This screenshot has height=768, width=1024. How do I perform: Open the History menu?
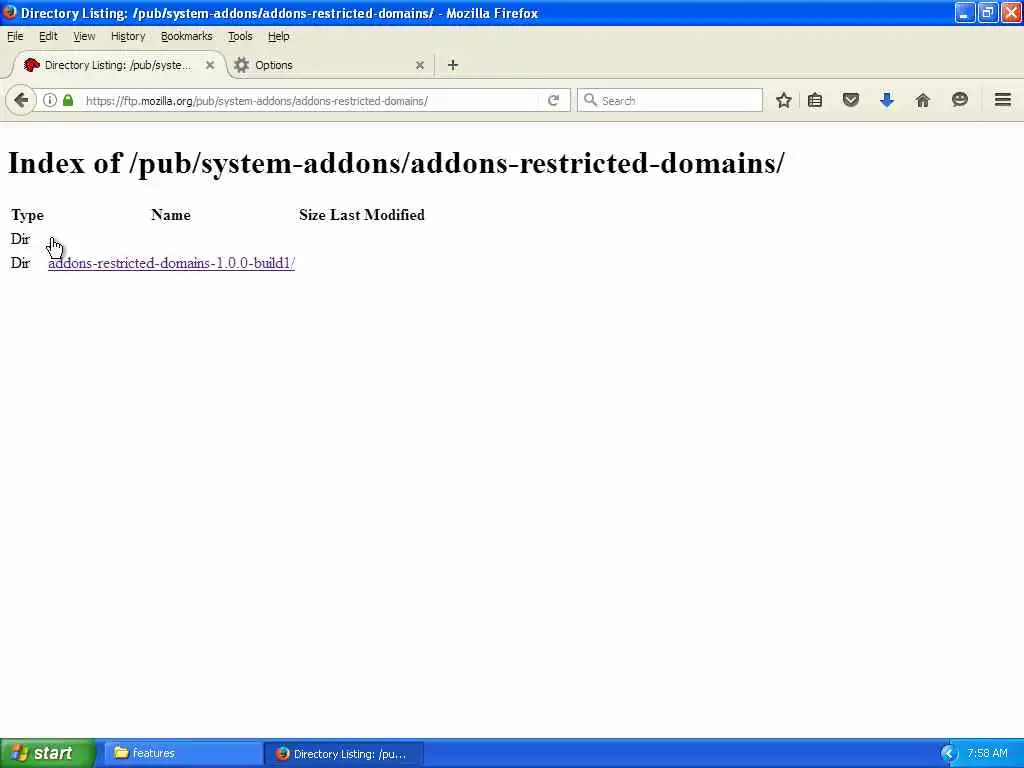pyautogui.click(x=128, y=37)
